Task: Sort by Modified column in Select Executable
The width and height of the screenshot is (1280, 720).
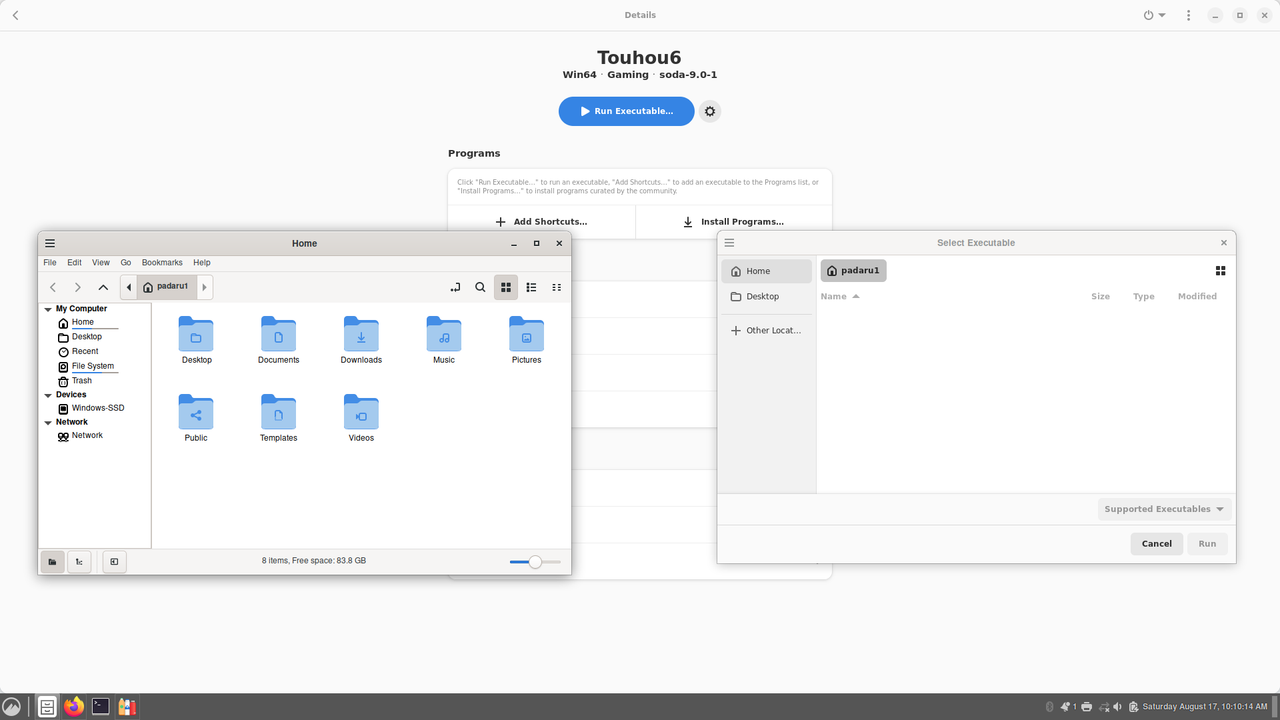Action: (1197, 296)
